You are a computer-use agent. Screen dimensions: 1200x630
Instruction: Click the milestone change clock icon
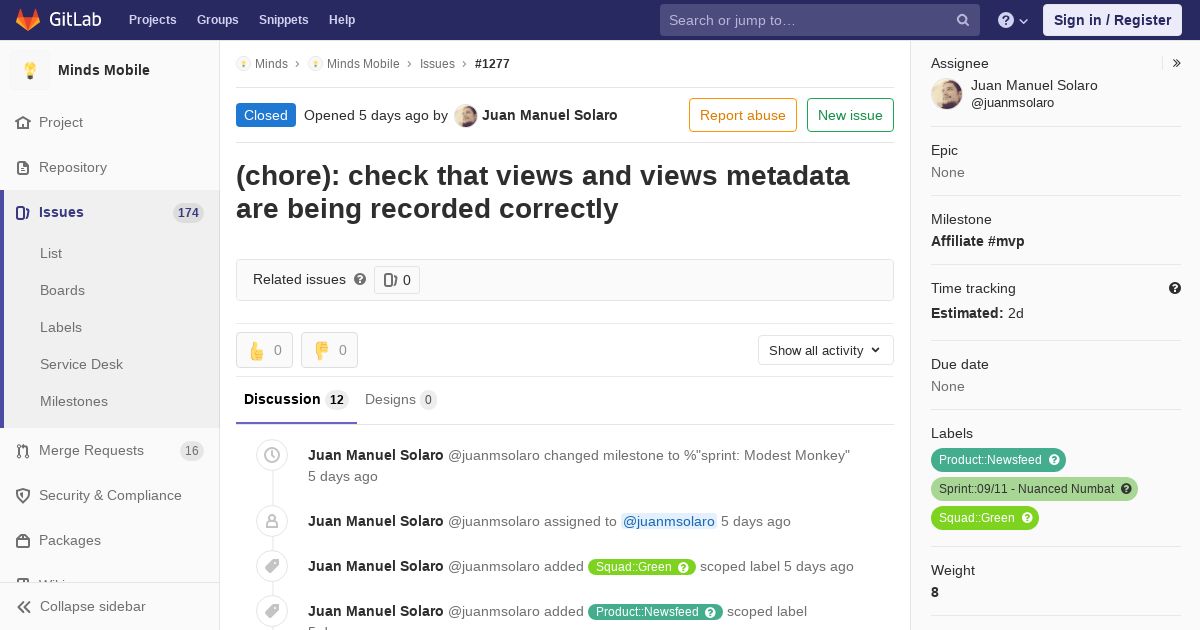tap(272, 455)
